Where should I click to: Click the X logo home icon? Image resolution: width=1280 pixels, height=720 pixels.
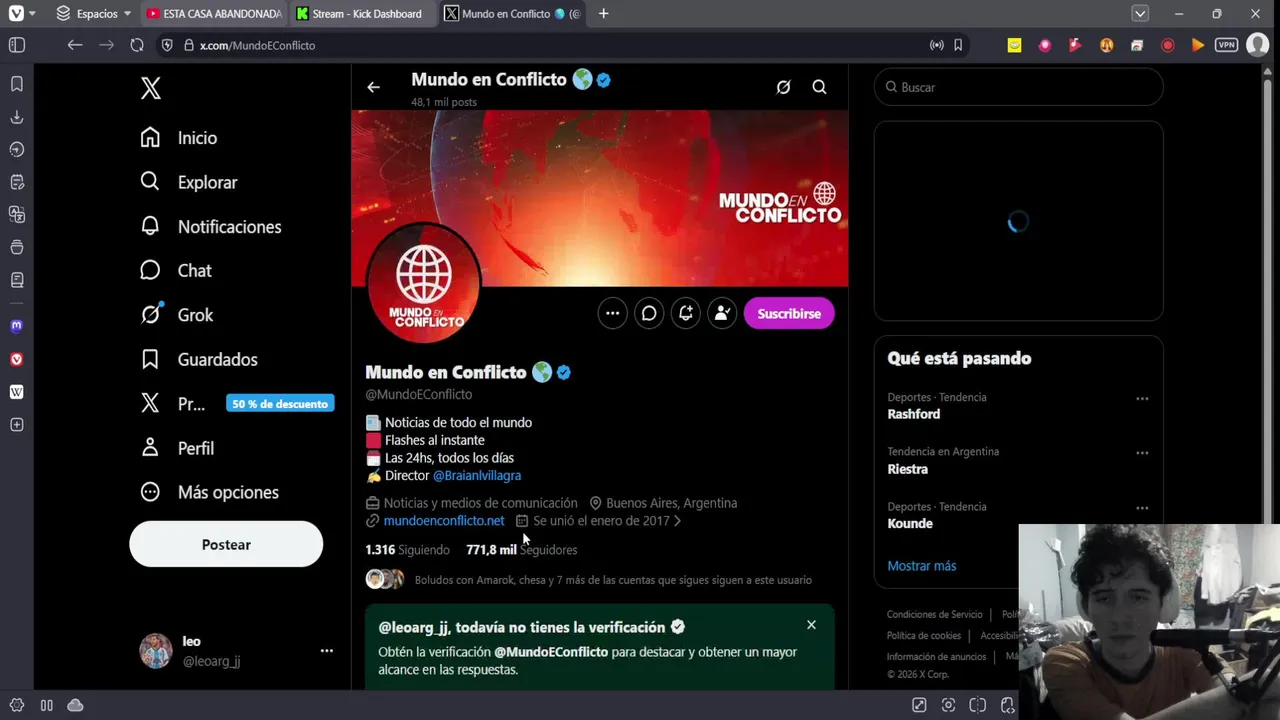pyautogui.click(x=151, y=88)
